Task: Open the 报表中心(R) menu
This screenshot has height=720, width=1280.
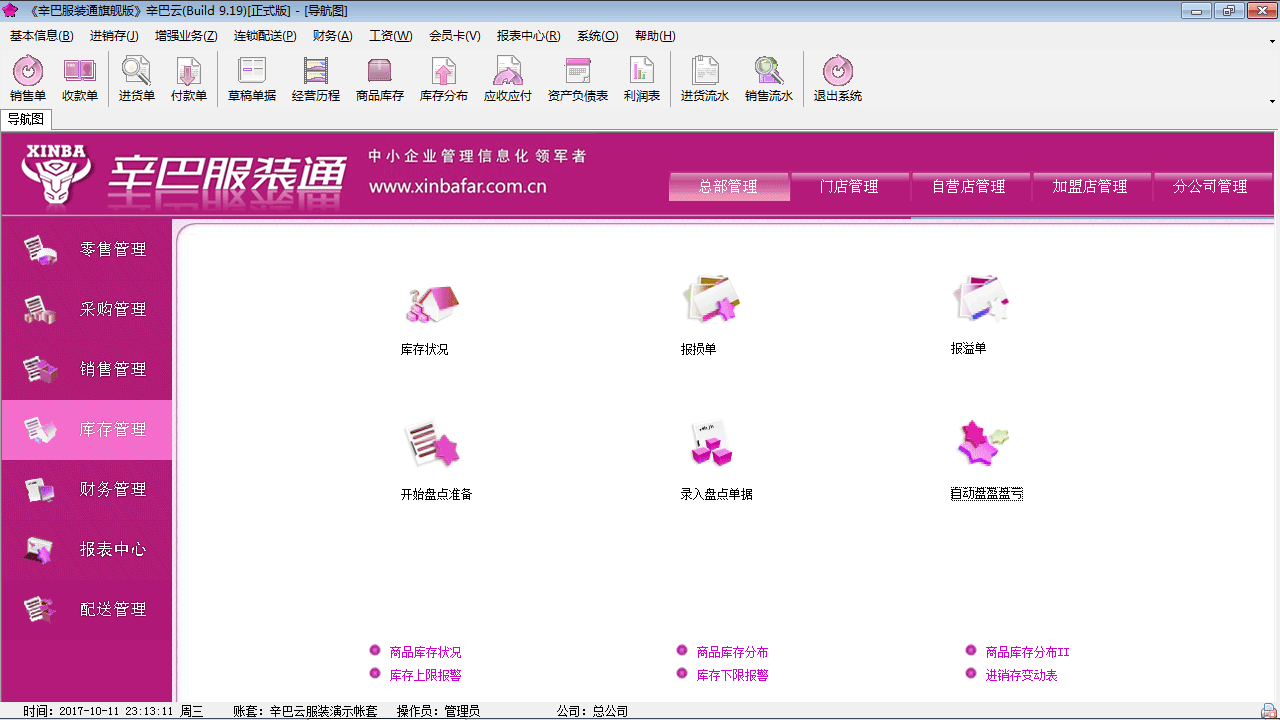Action: pyautogui.click(x=528, y=36)
